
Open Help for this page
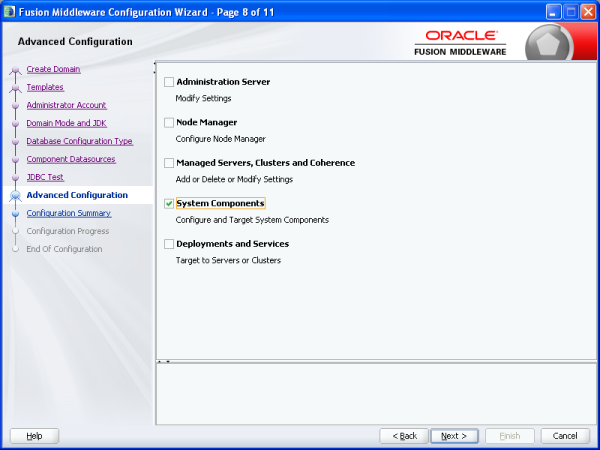click(x=34, y=436)
